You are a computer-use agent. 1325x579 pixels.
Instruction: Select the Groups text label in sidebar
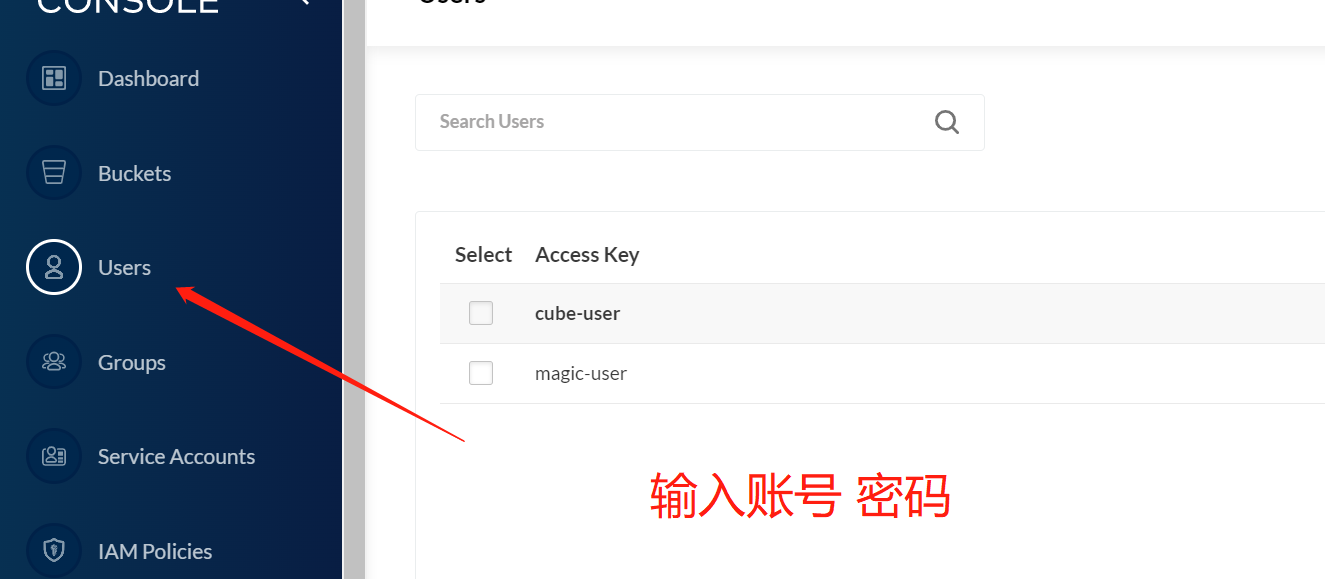tap(132, 362)
